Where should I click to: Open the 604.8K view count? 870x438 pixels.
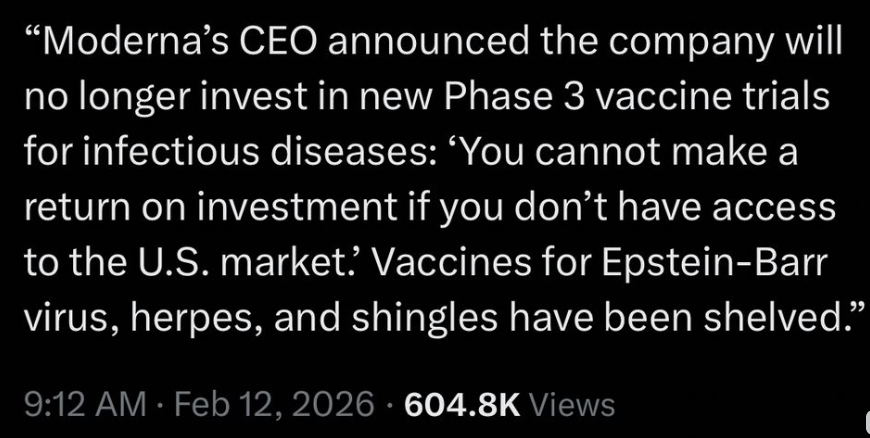461,403
